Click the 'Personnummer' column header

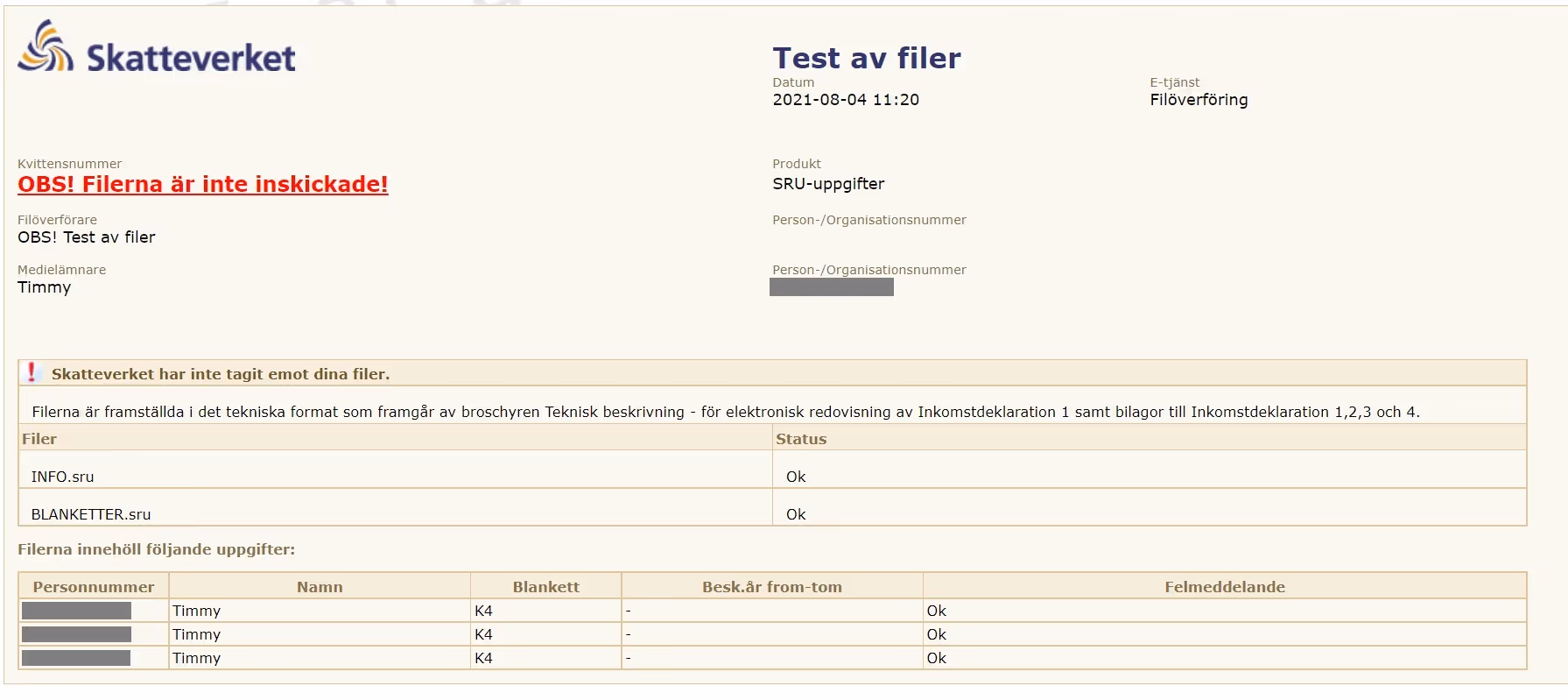[x=94, y=587]
